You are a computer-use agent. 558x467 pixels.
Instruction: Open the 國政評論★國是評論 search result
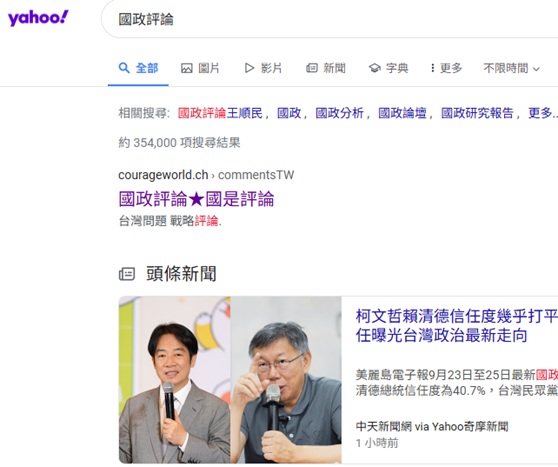click(x=196, y=199)
